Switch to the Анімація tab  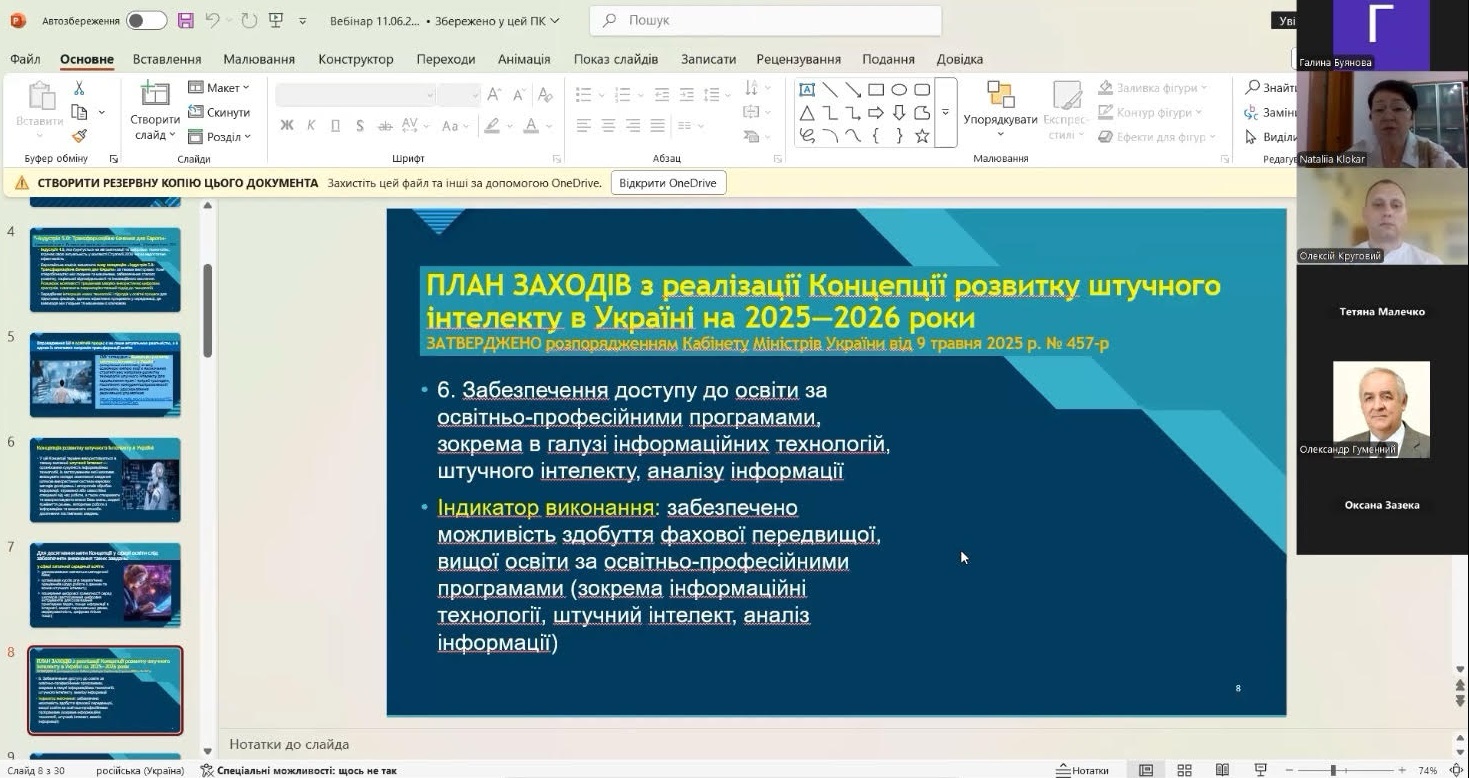524,59
